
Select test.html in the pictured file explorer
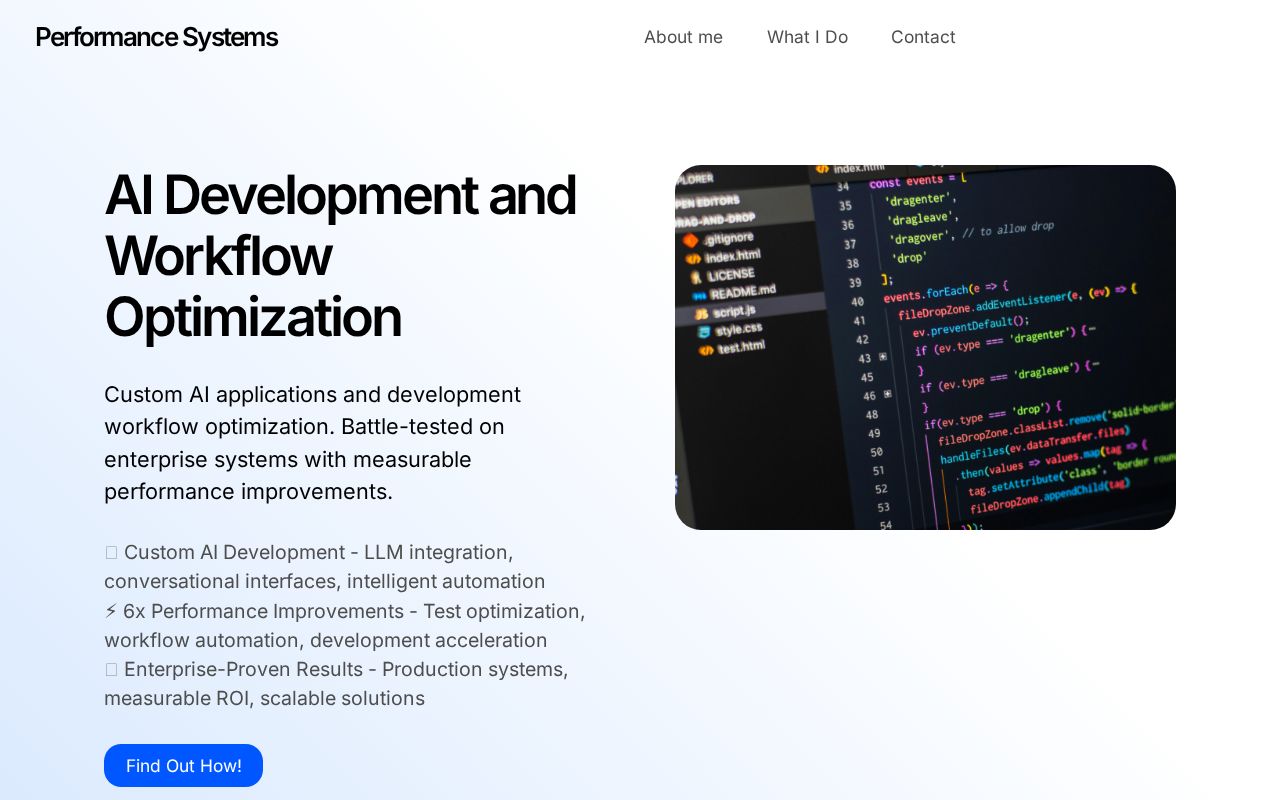point(740,346)
